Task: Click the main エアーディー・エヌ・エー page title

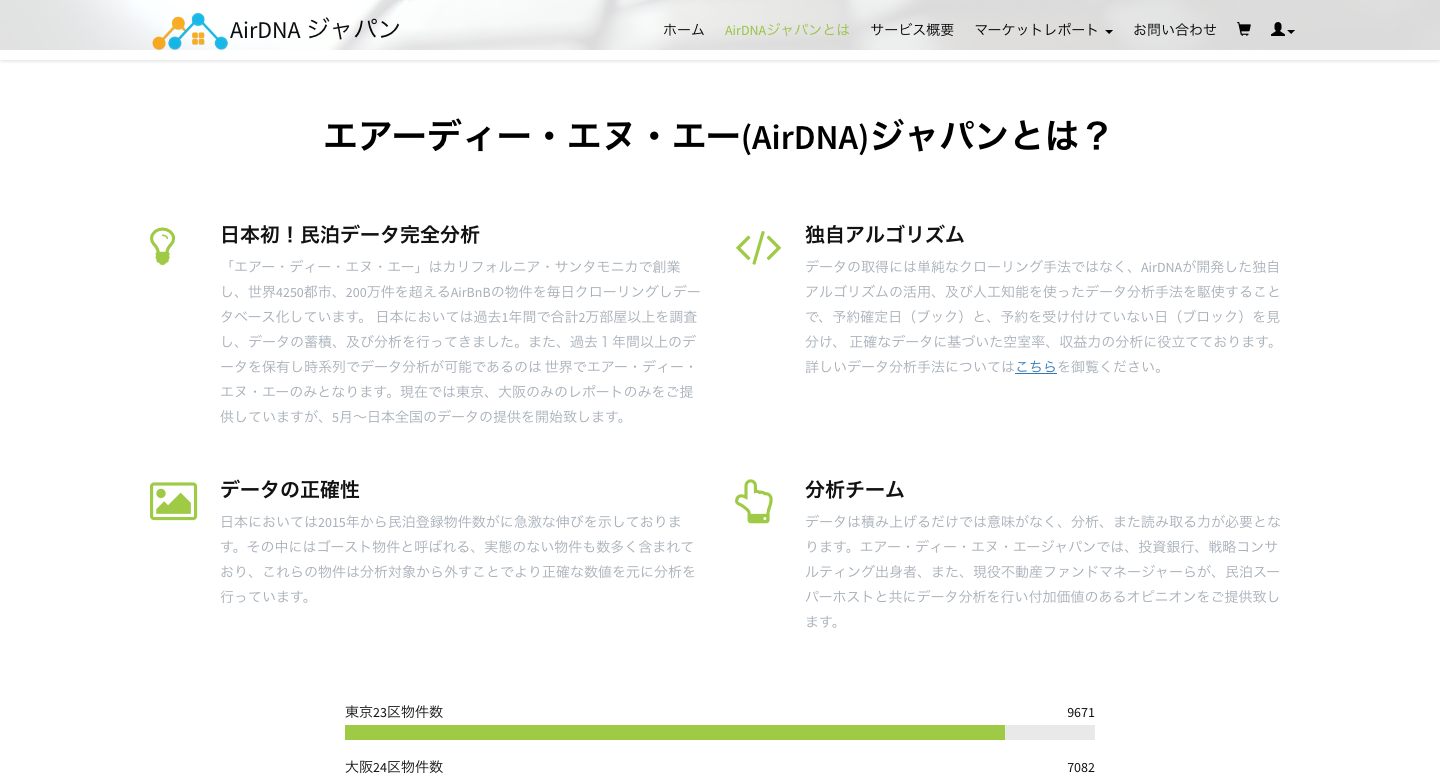Action: tap(718, 135)
